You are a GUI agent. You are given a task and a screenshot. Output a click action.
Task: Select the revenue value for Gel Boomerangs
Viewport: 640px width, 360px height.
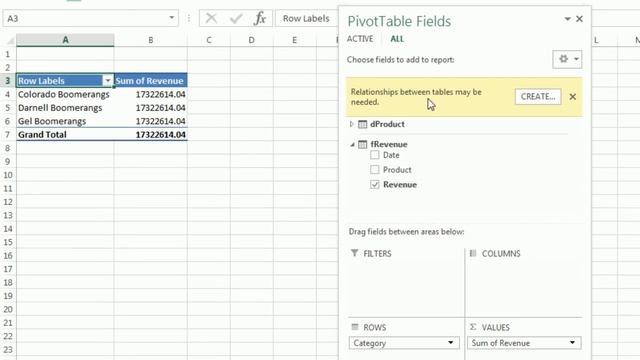tap(151, 121)
